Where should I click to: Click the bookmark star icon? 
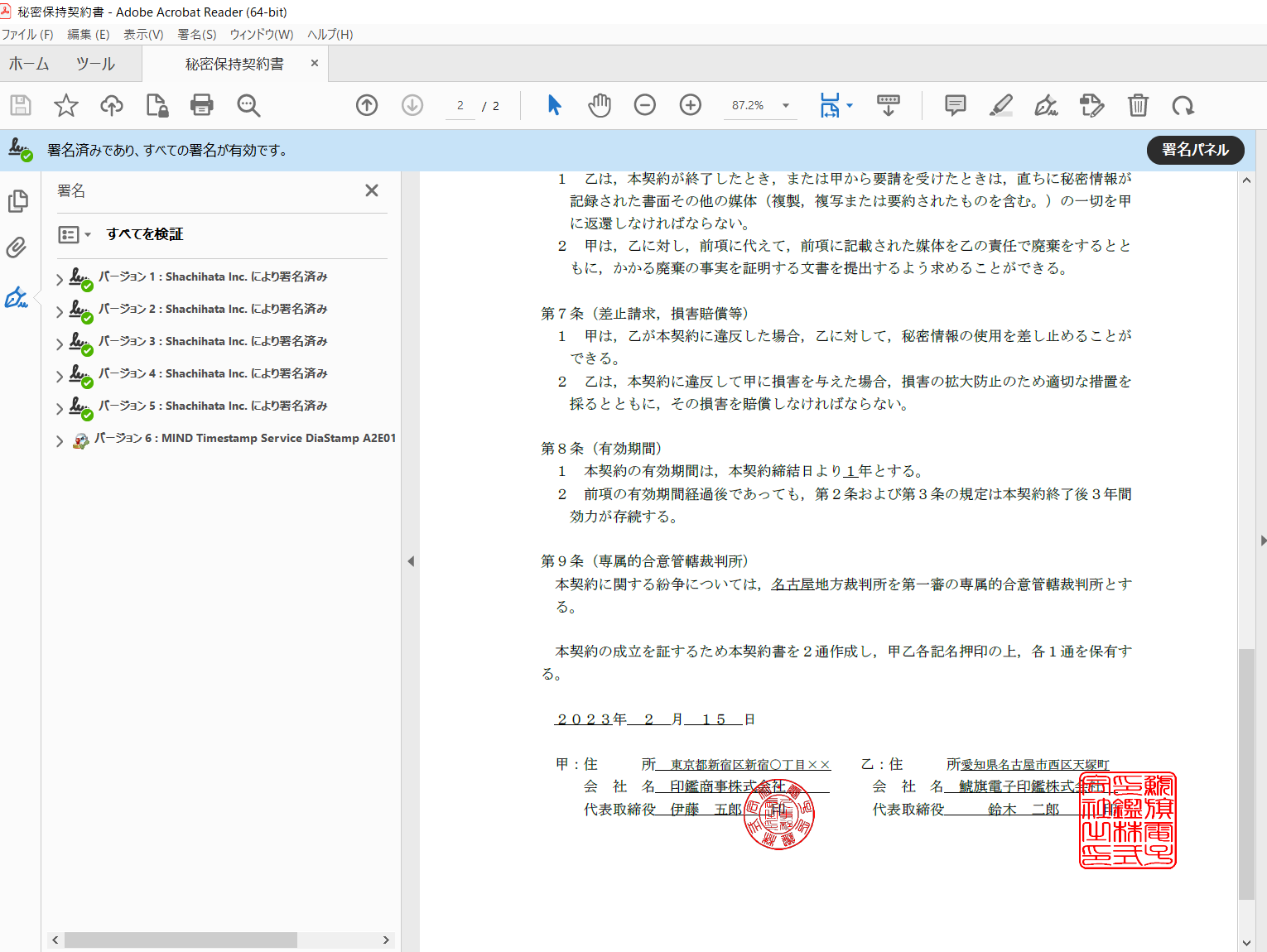(x=65, y=105)
